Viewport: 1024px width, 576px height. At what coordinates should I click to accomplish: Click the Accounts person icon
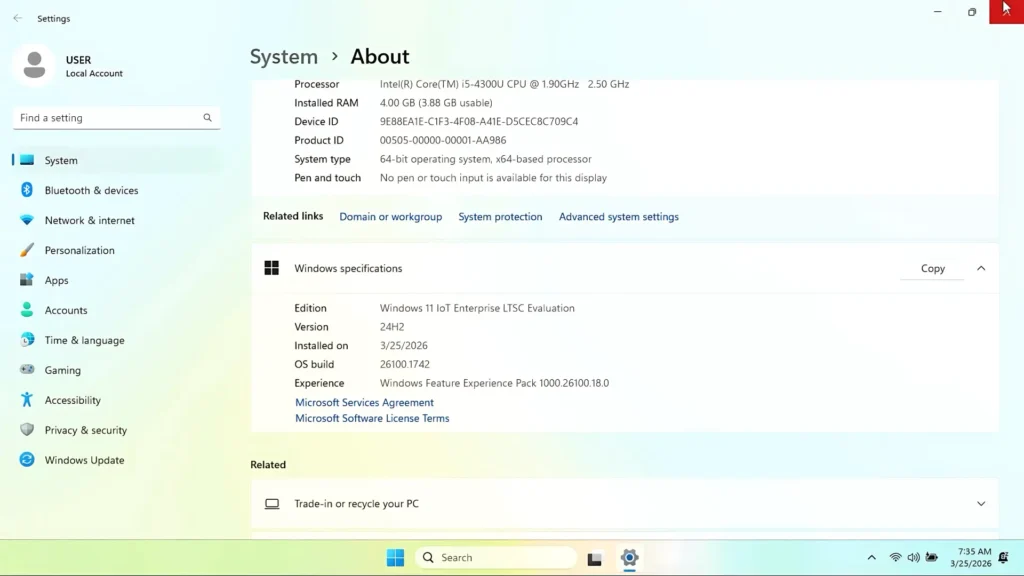pyautogui.click(x=27, y=310)
